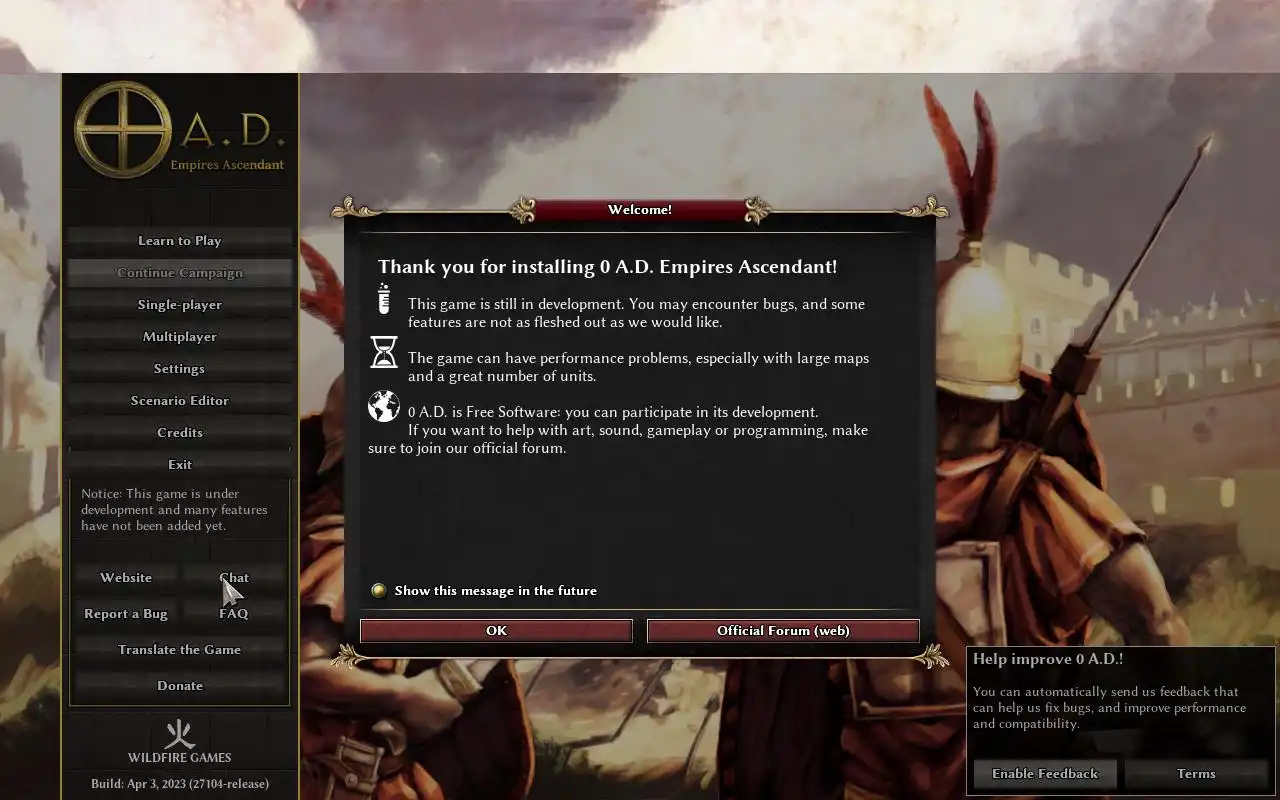Screen dimensions: 1280x800
Task: Click the Enable Feedback button
Action: click(1045, 773)
